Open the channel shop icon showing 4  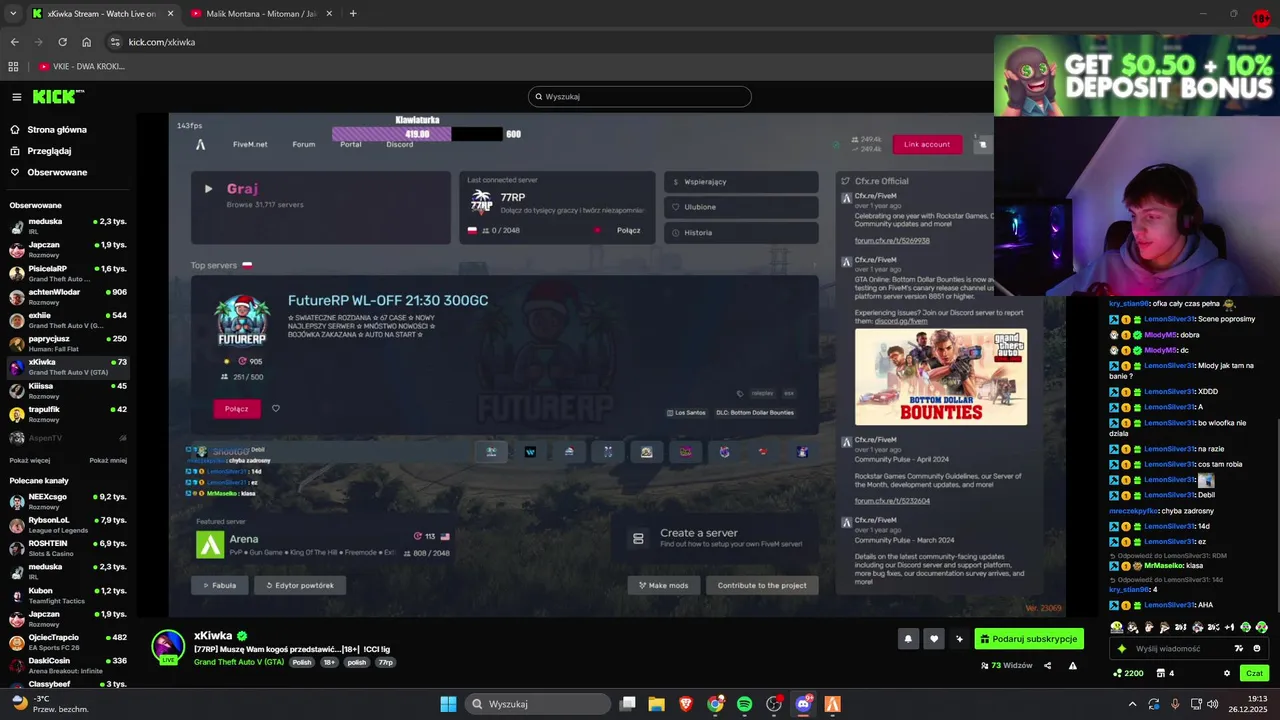pyautogui.click(x=1164, y=673)
